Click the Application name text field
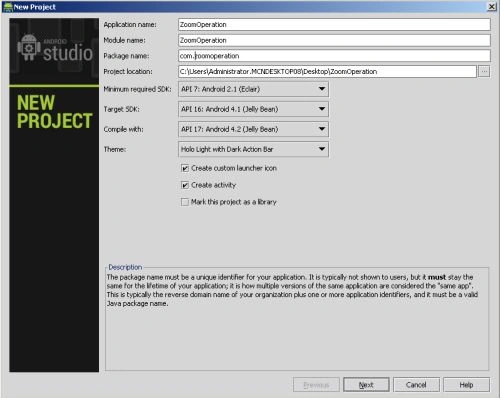The height and width of the screenshot is (398, 500). pos(334,25)
